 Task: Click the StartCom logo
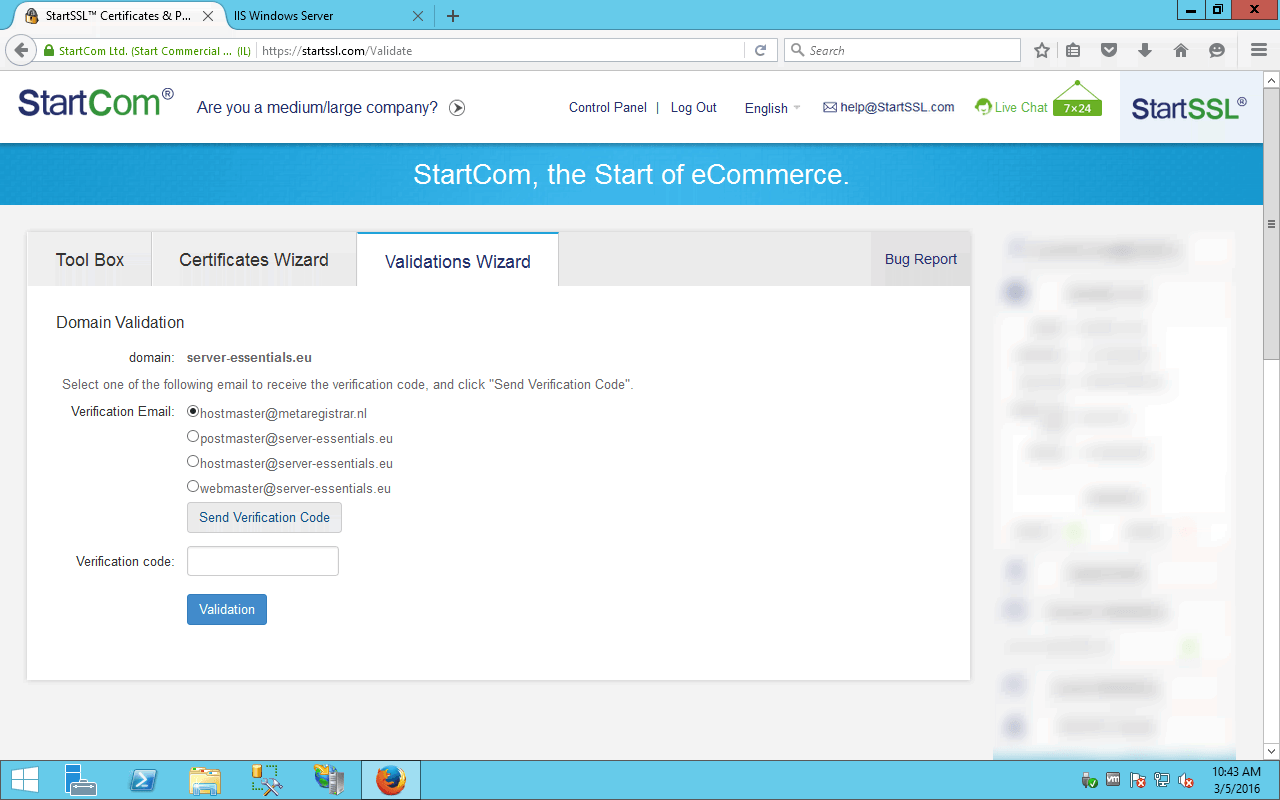tap(96, 102)
